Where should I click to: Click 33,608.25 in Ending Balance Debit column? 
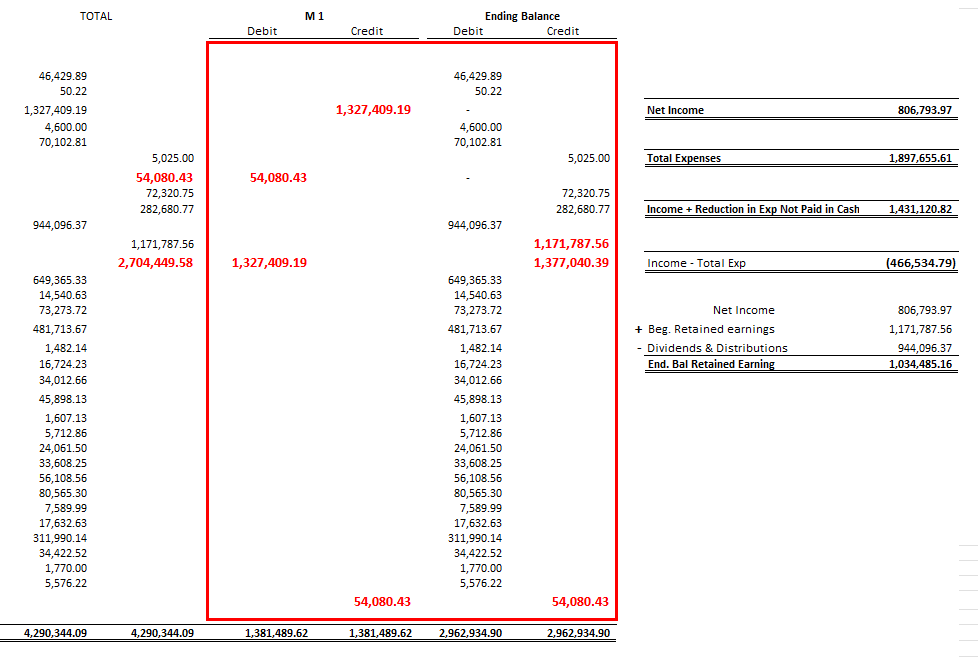click(x=478, y=463)
